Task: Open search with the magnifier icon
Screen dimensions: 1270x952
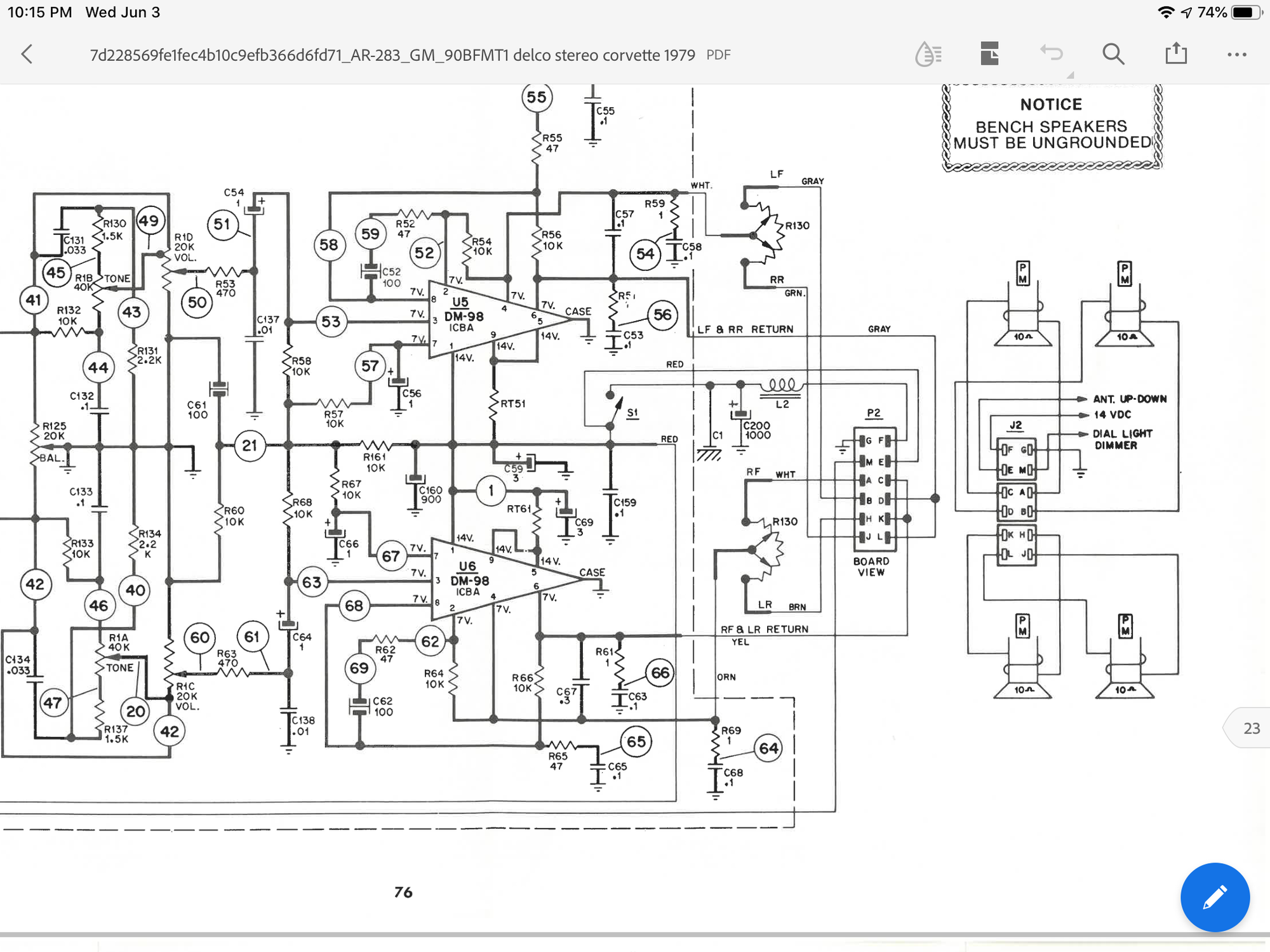Action: (1113, 54)
